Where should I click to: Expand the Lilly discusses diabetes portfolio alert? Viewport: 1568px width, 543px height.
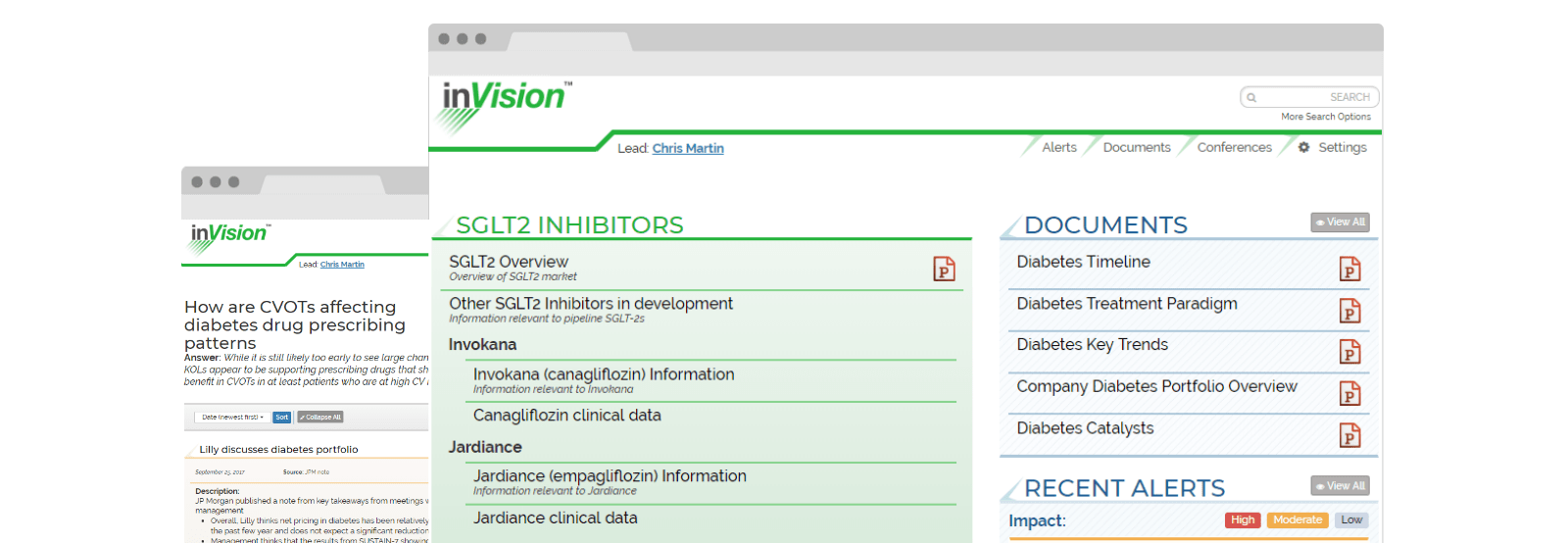tap(278, 450)
